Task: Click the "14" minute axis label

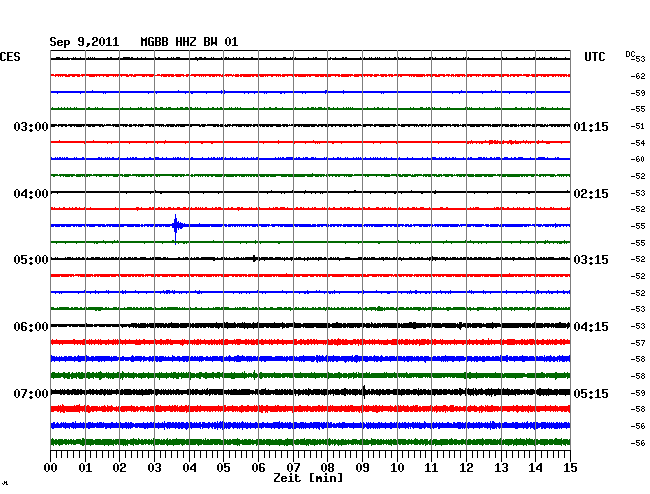Action: click(535, 468)
